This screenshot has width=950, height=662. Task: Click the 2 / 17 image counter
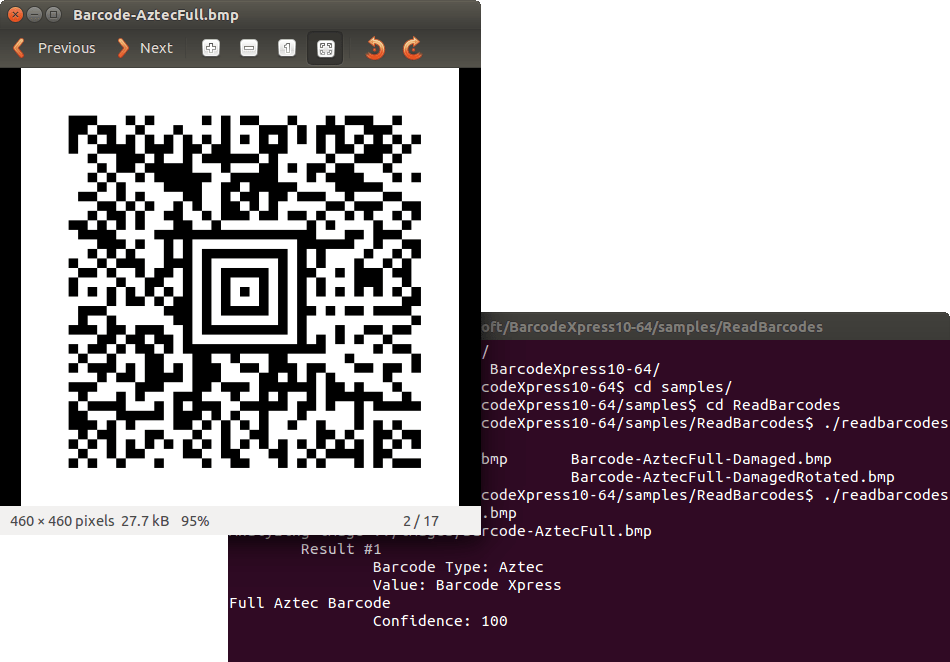pyautogui.click(x=421, y=521)
